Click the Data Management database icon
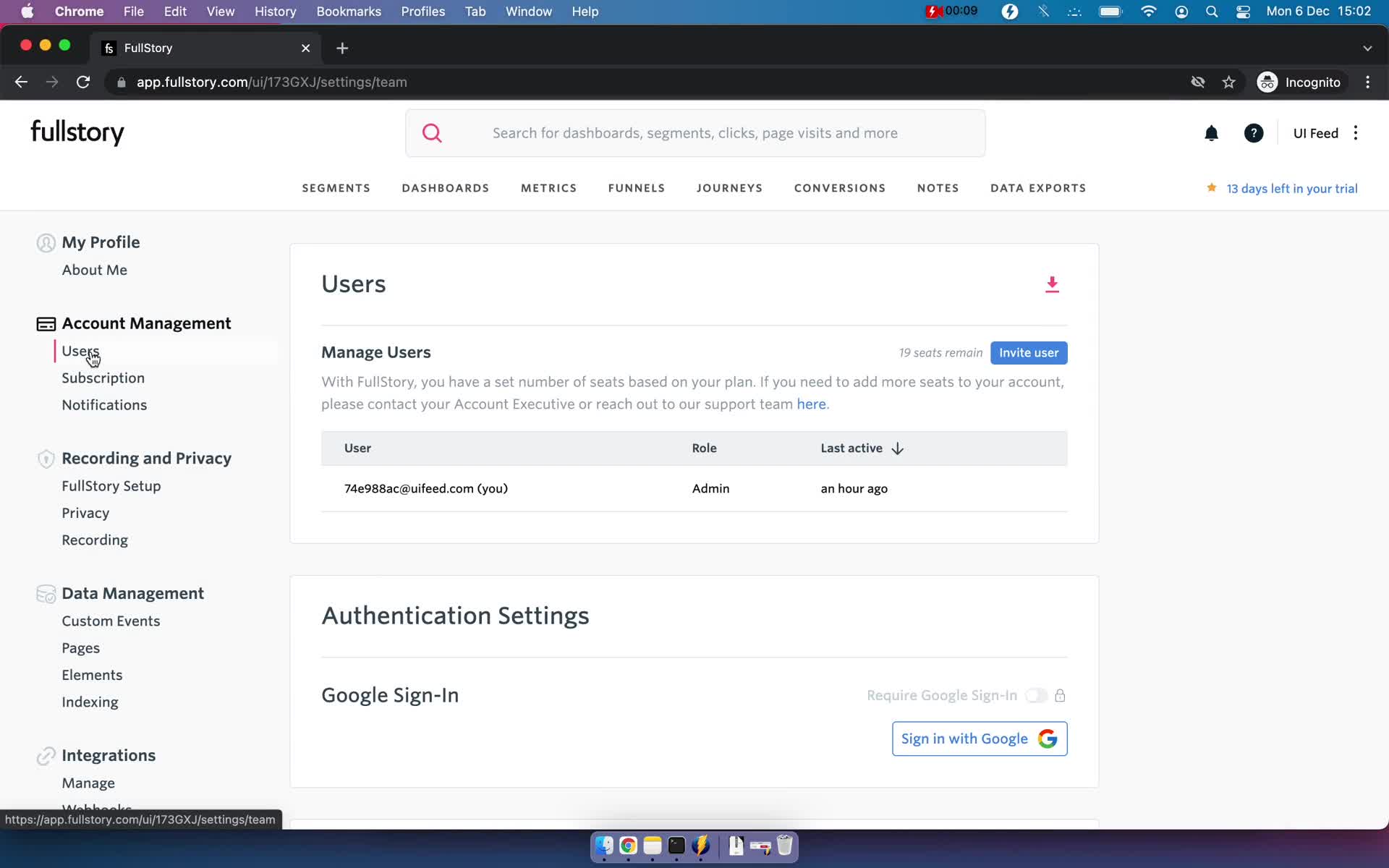 point(46,594)
